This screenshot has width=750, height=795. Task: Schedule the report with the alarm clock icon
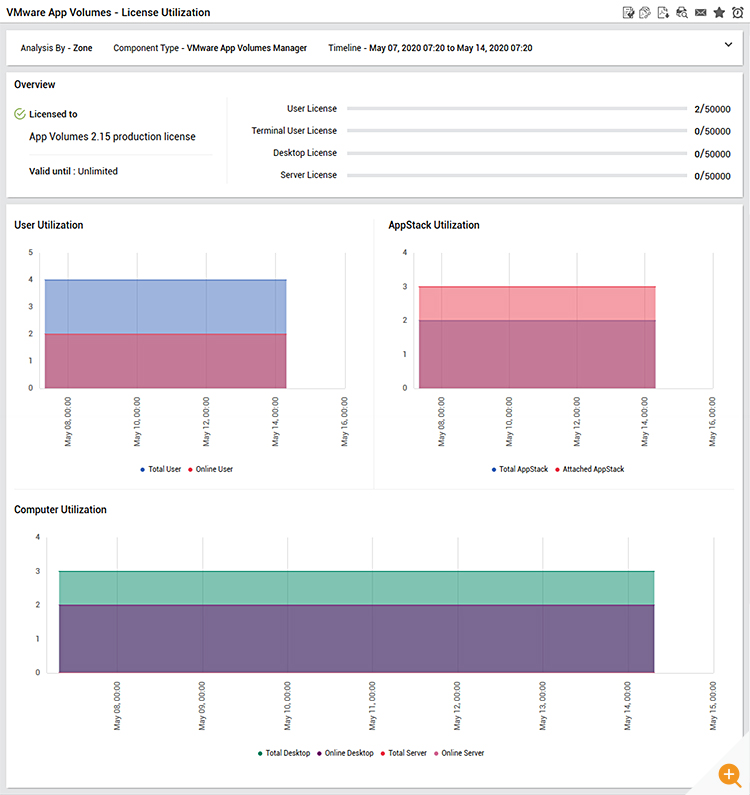coord(738,13)
